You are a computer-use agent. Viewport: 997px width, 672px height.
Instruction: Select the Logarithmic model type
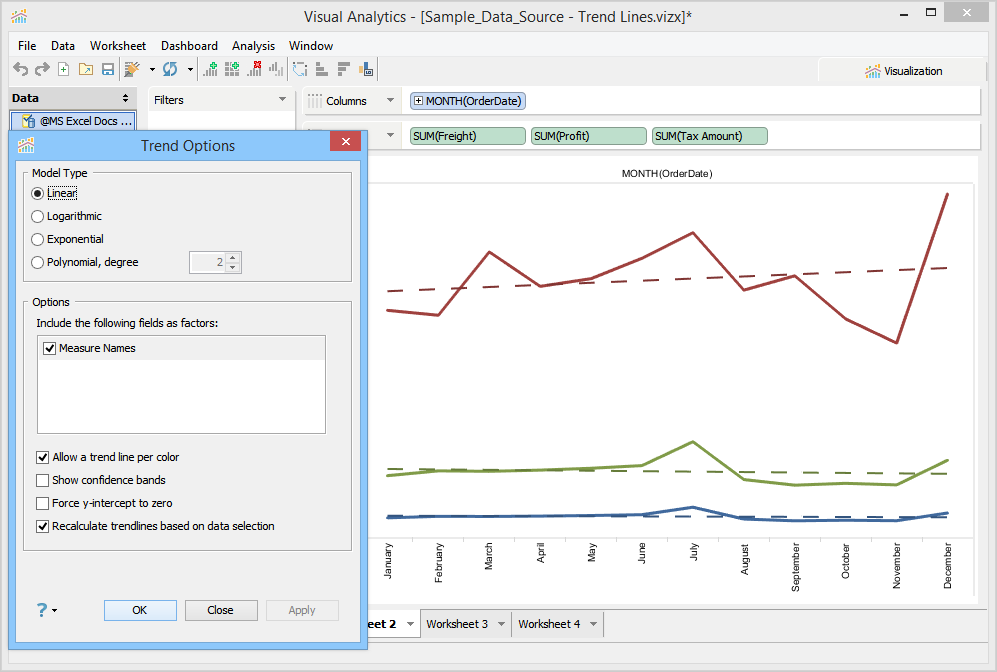point(38,216)
